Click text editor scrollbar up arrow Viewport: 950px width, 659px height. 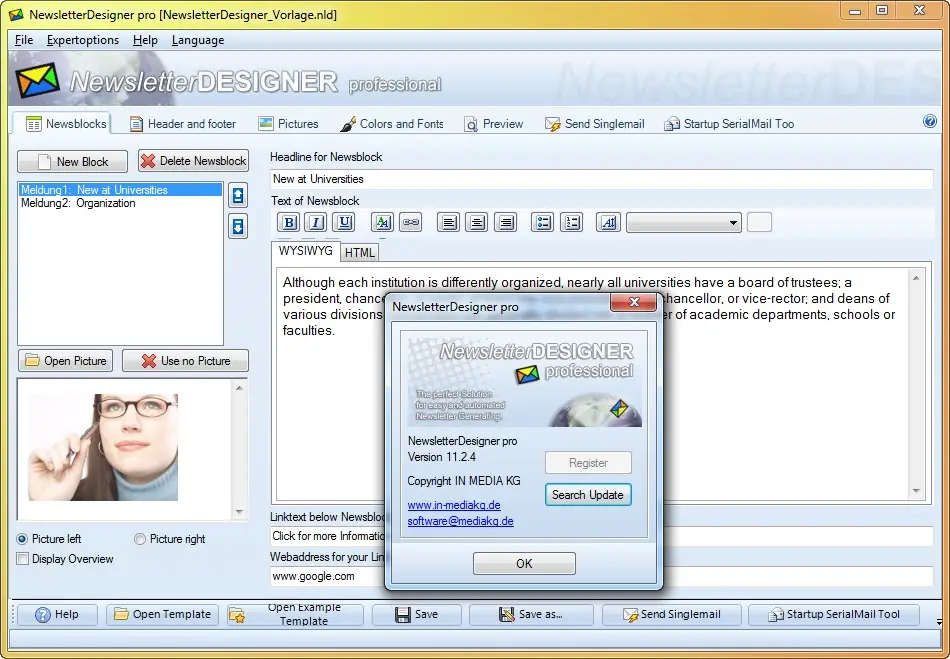tap(916, 278)
